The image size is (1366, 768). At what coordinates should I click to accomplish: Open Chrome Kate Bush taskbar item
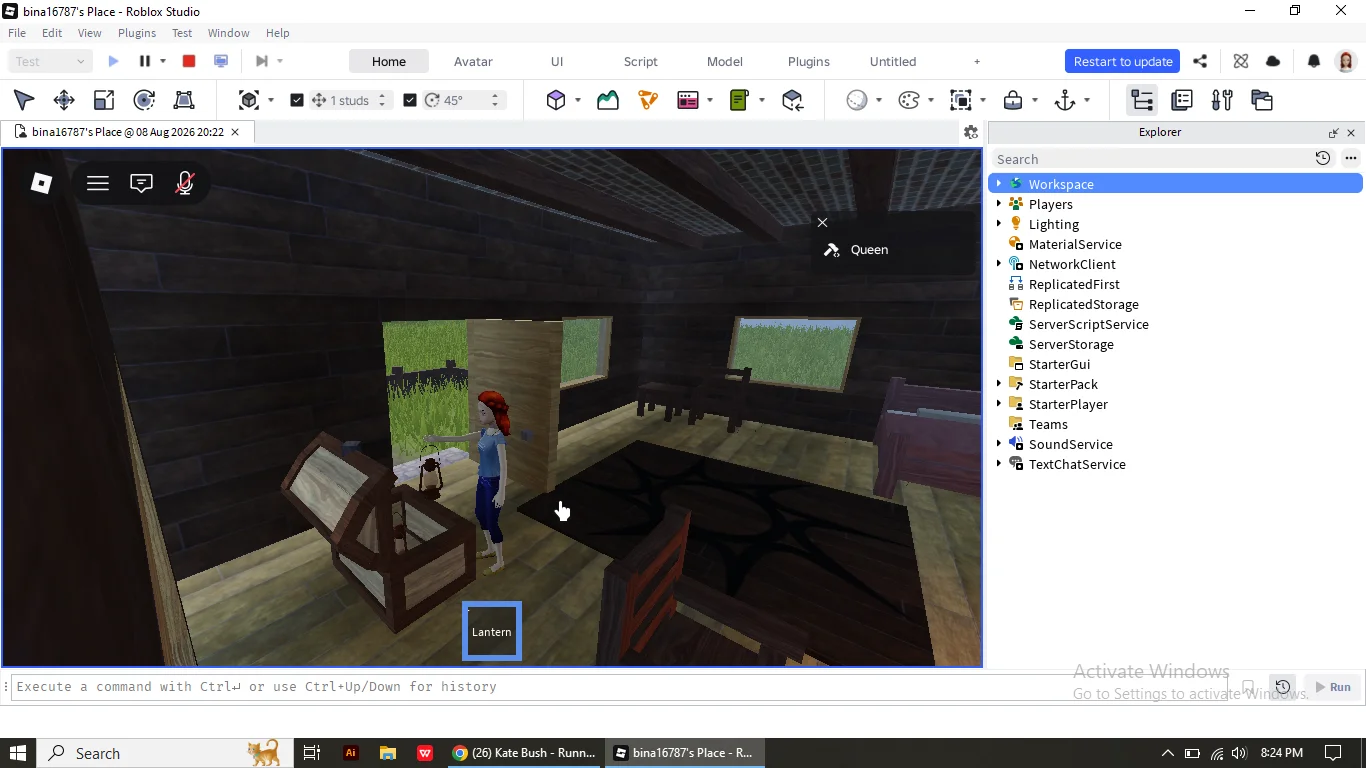click(x=523, y=753)
